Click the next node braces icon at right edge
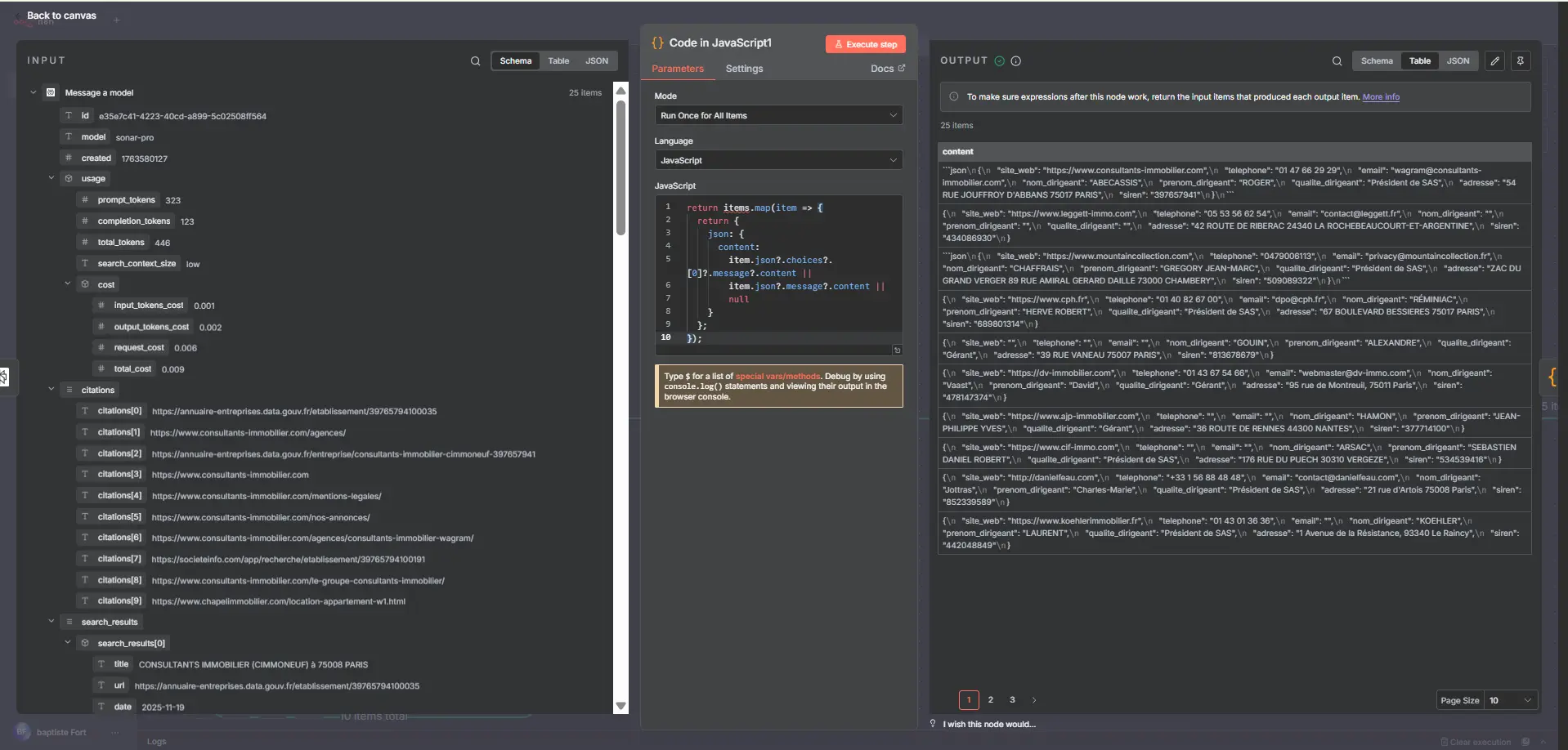Viewport: 1568px width, 750px height. 1552,377
